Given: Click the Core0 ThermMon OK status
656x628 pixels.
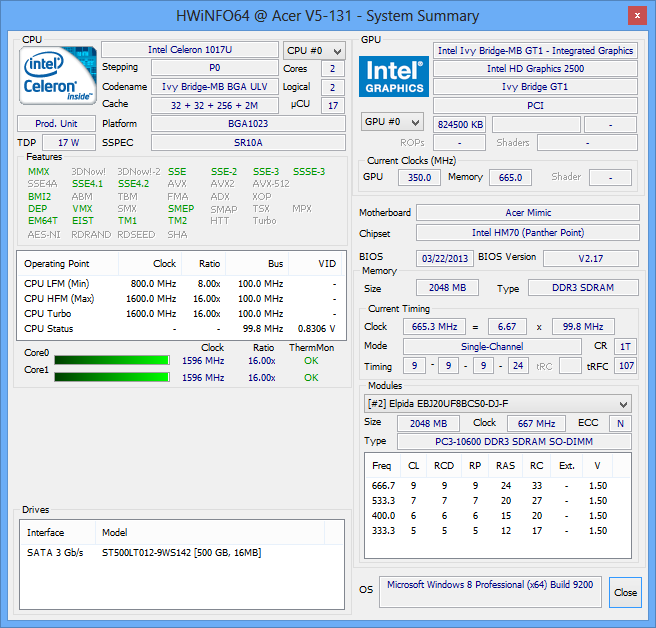Looking at the screenshot, I should [311, 361].
